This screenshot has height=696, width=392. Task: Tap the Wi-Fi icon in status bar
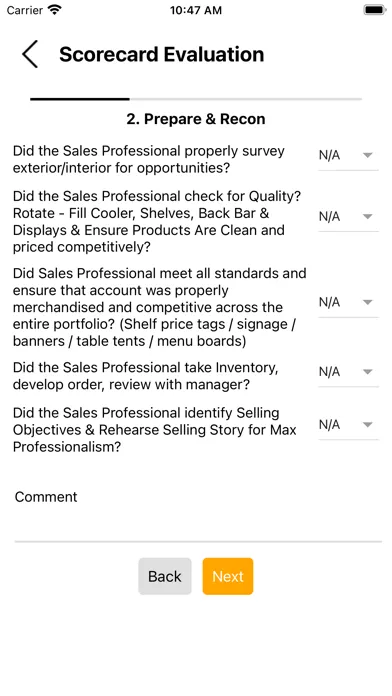pyautogui.click(x=55, y=10)
